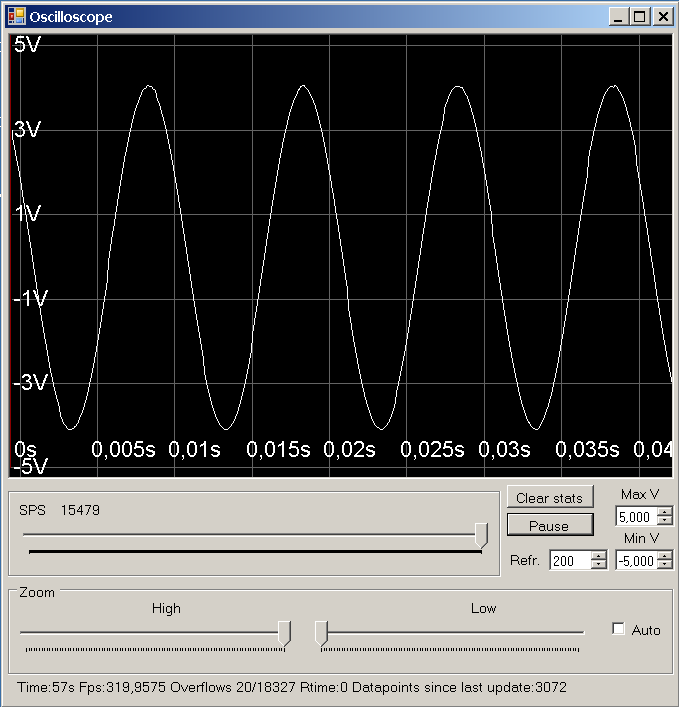Increase Refr. value with up arrow

point(599,556)
